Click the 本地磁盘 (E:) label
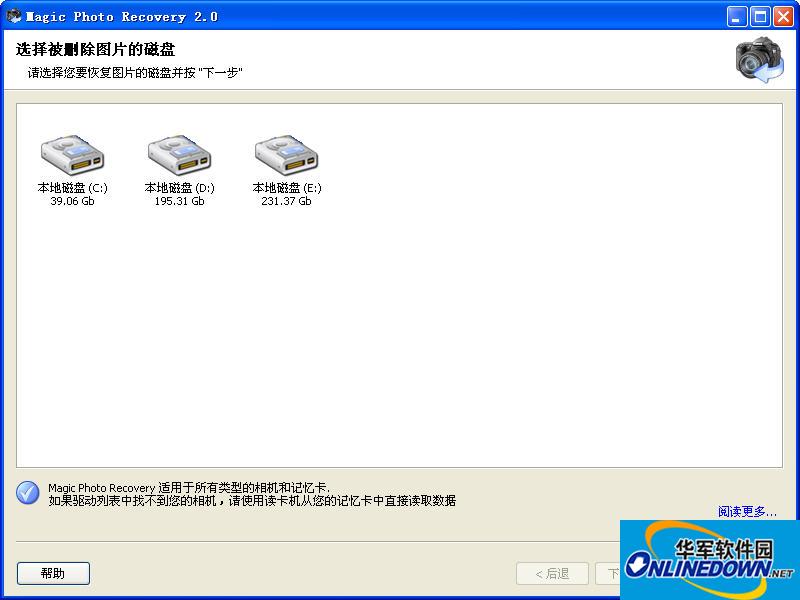Screen dimensions: 800x600 coord(287,188)
